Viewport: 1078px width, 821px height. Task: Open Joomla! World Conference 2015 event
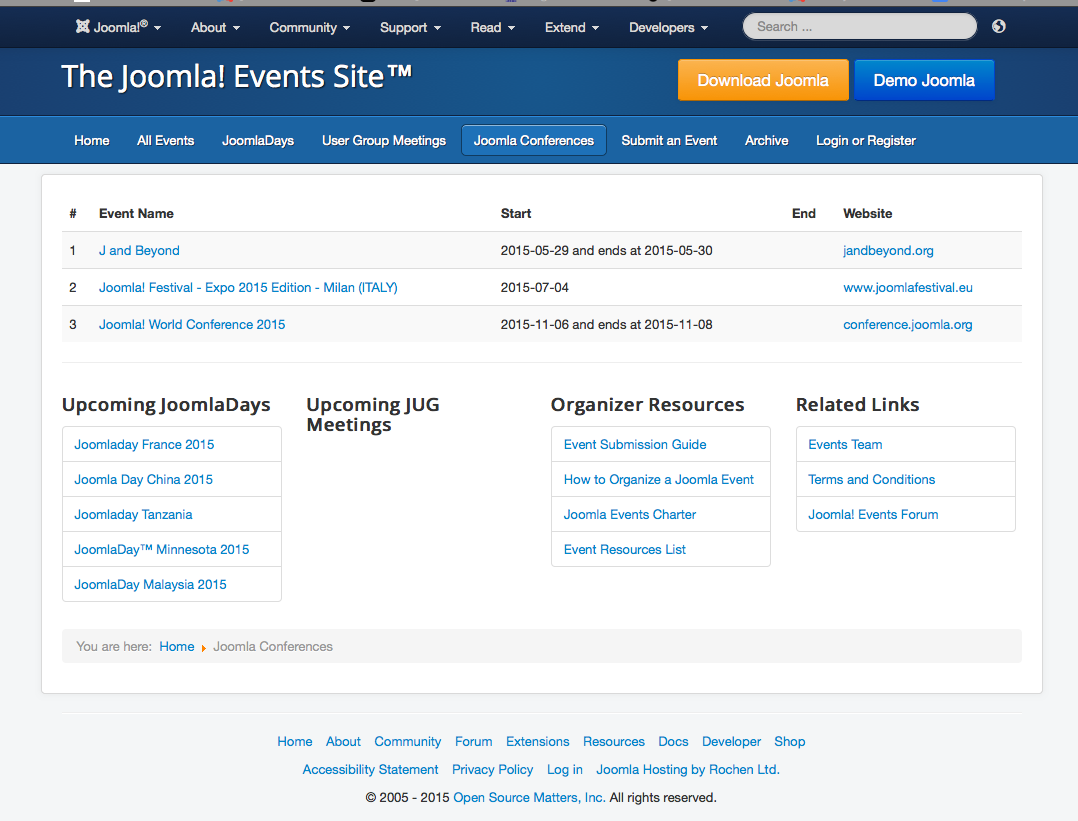point(192,325)
